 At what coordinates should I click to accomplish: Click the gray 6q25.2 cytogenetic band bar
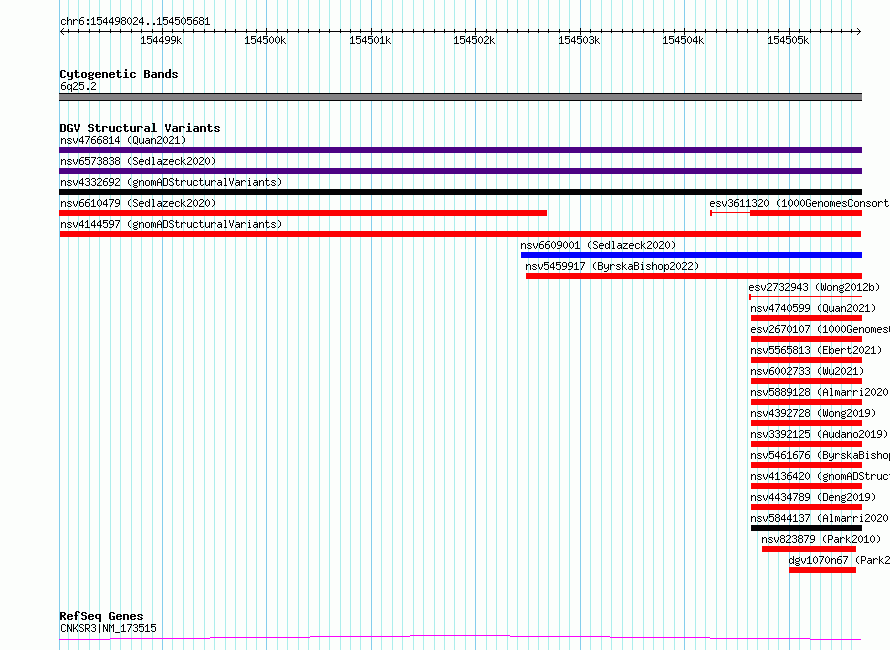(x=460, y=97)
